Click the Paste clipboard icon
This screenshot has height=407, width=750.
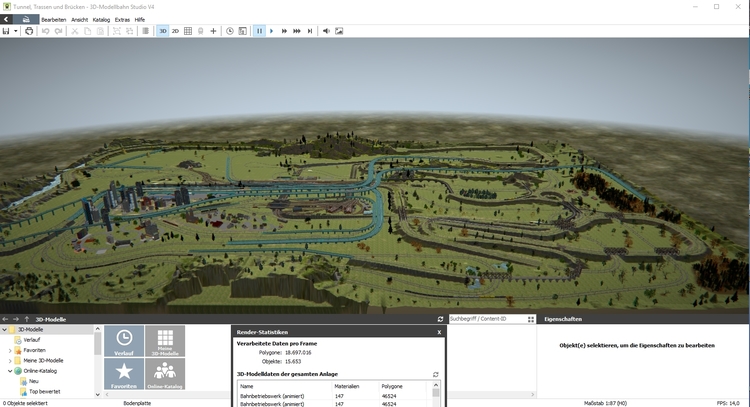[x=100, y=31]
